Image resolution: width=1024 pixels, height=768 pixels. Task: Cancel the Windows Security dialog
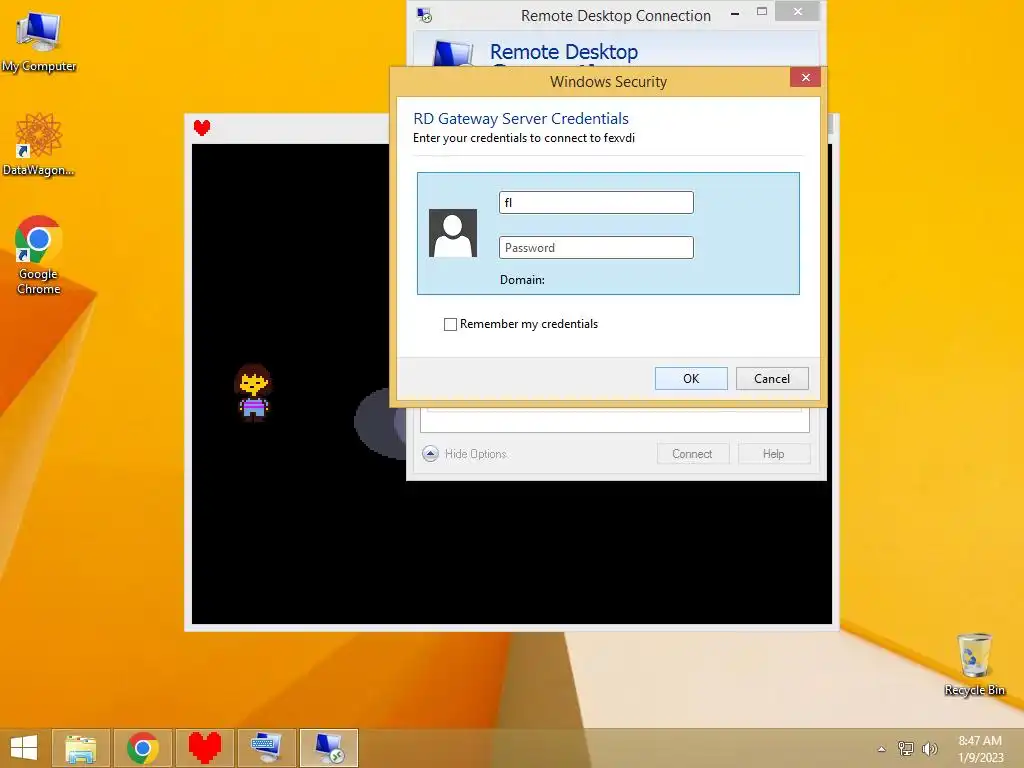click(x=772, y=379)
